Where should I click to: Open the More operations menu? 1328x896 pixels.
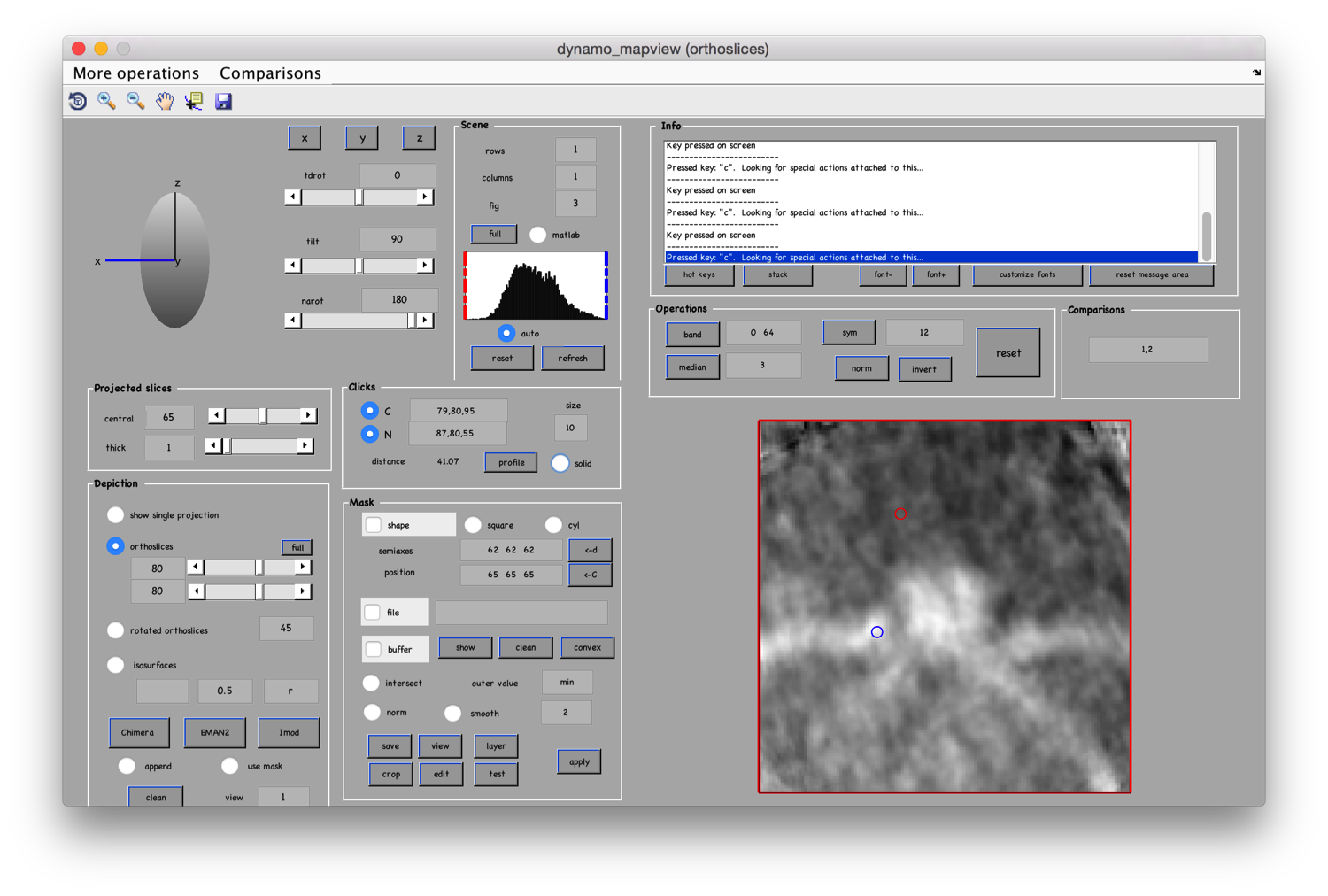point(136,73)
